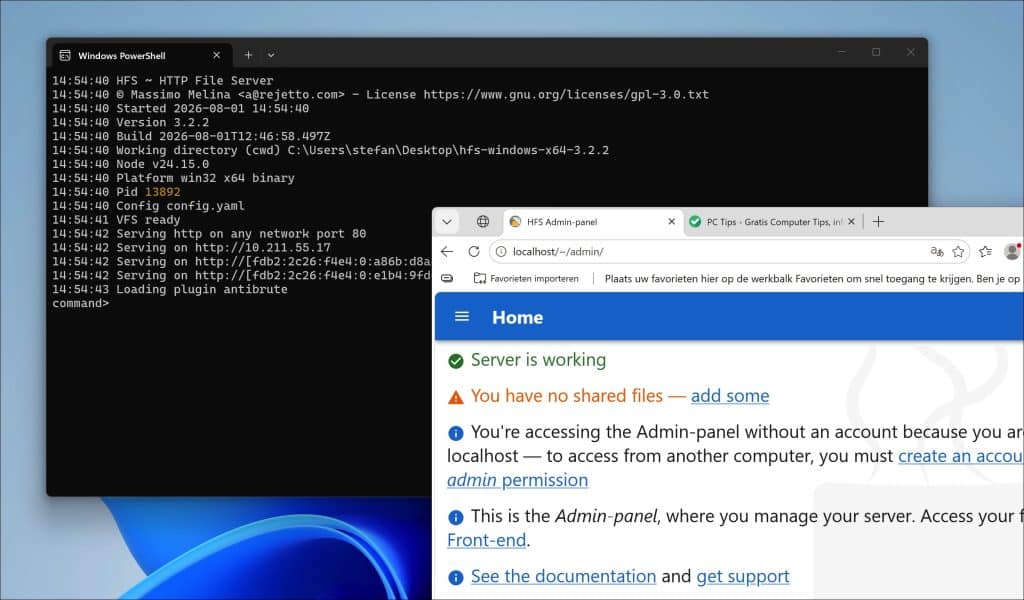Open 'See the documentation' link
The width and height of the screenshot is (1024, 600).
563,576
